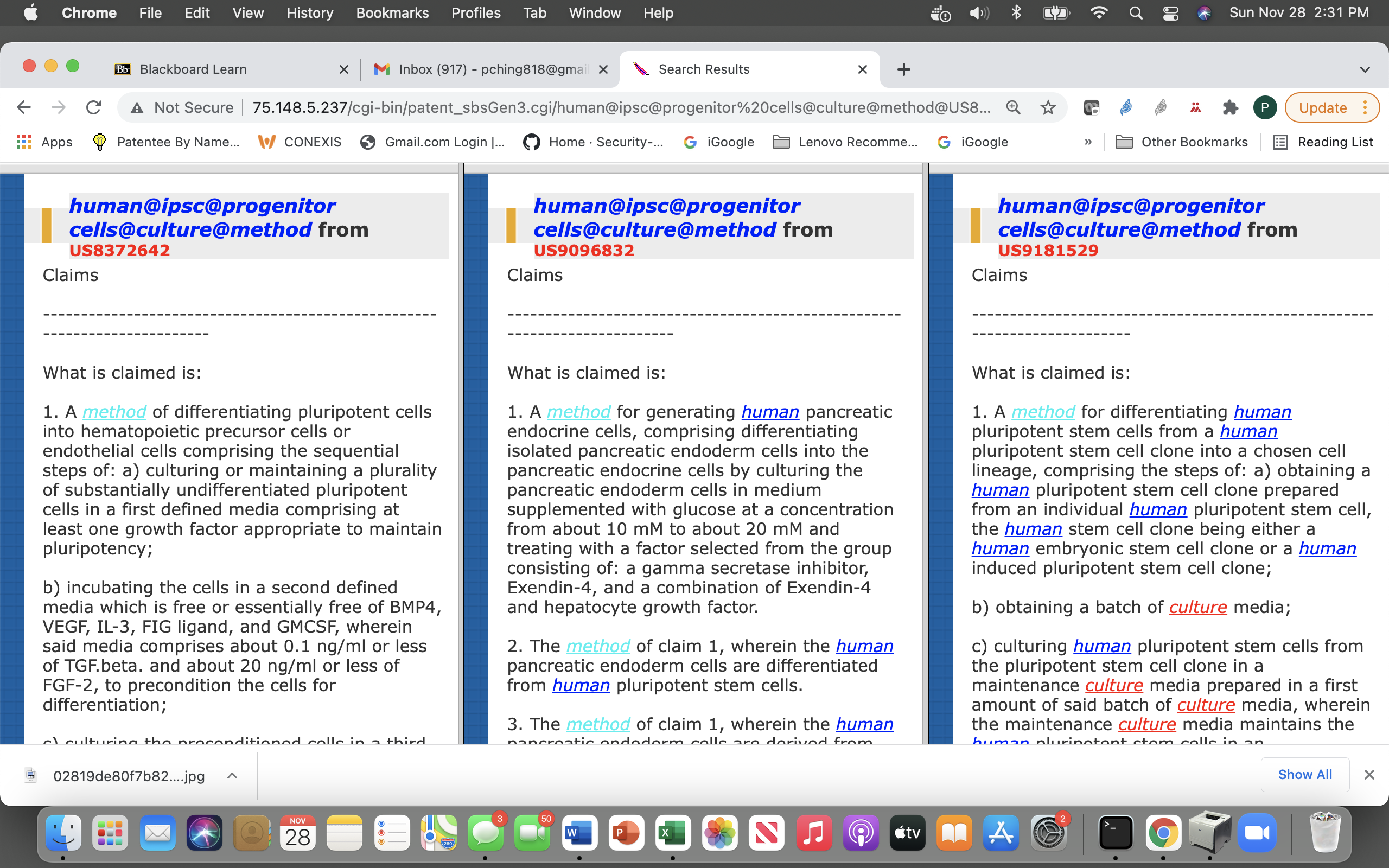Viewport: 1389px width, 868px height.
Task: Open the zoom magnifier in address bar
Action: coord(1014,107)
